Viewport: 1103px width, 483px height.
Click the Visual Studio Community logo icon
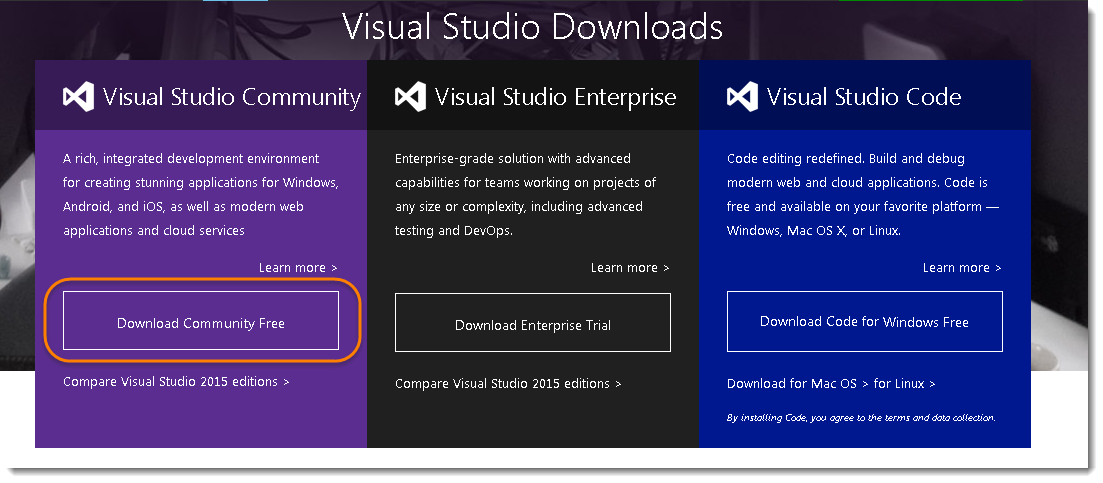78,96
